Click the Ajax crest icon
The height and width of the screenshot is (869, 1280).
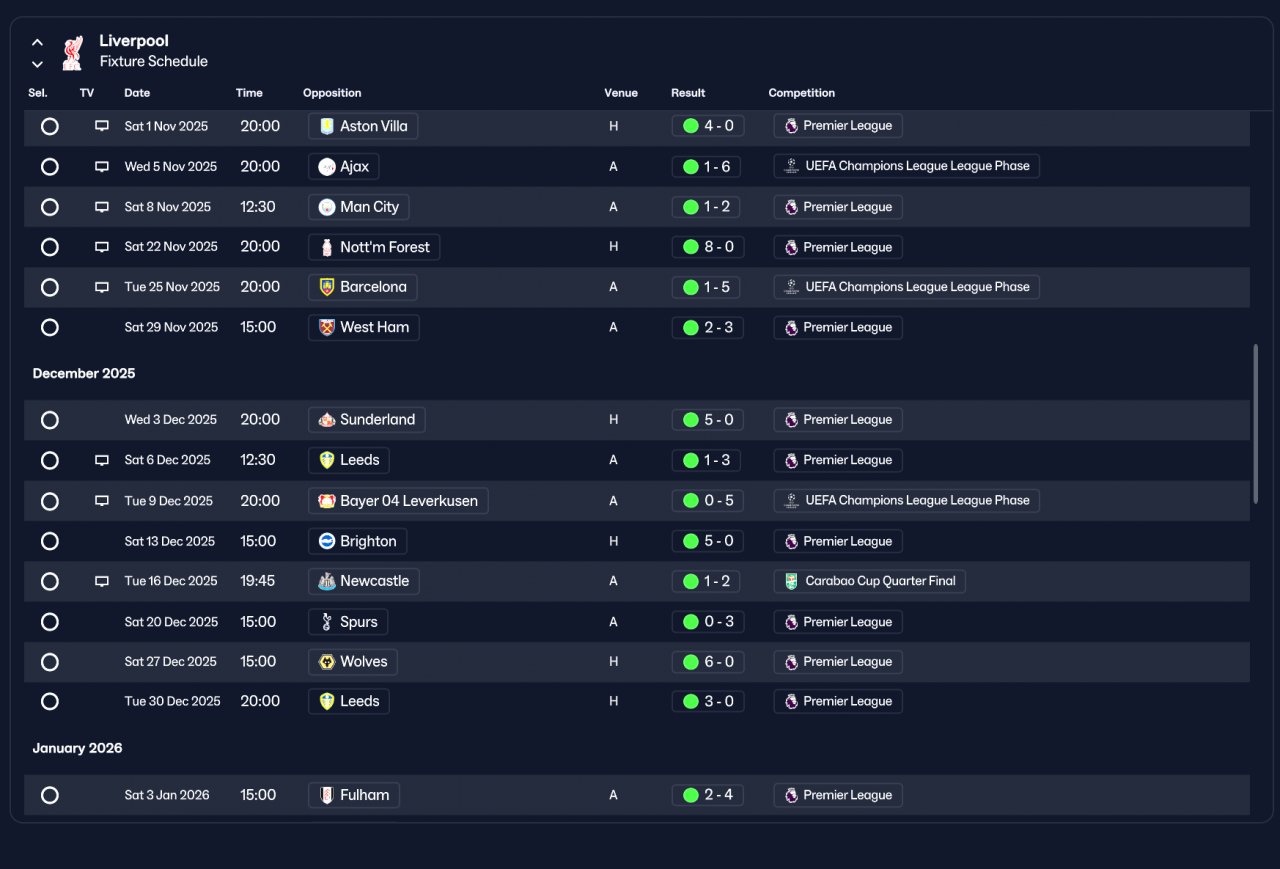[326, 167]
